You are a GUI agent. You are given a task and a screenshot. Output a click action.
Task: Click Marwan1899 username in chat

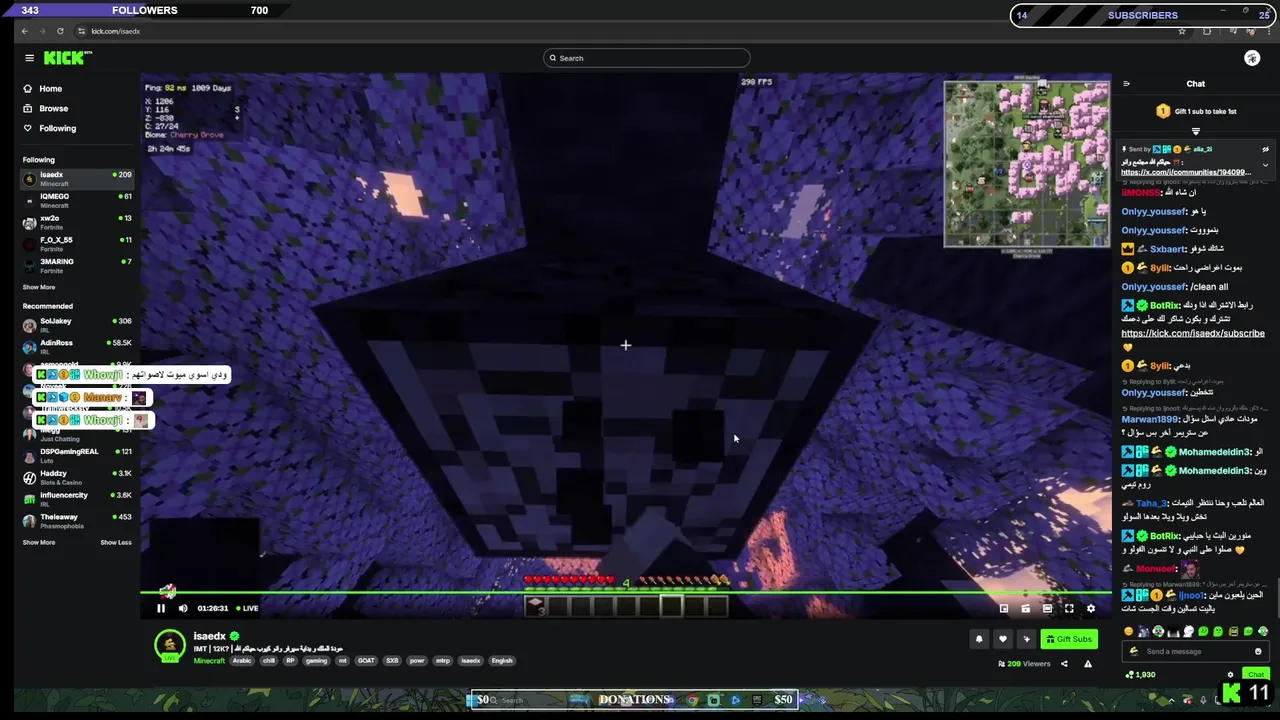coord(1150,420)
